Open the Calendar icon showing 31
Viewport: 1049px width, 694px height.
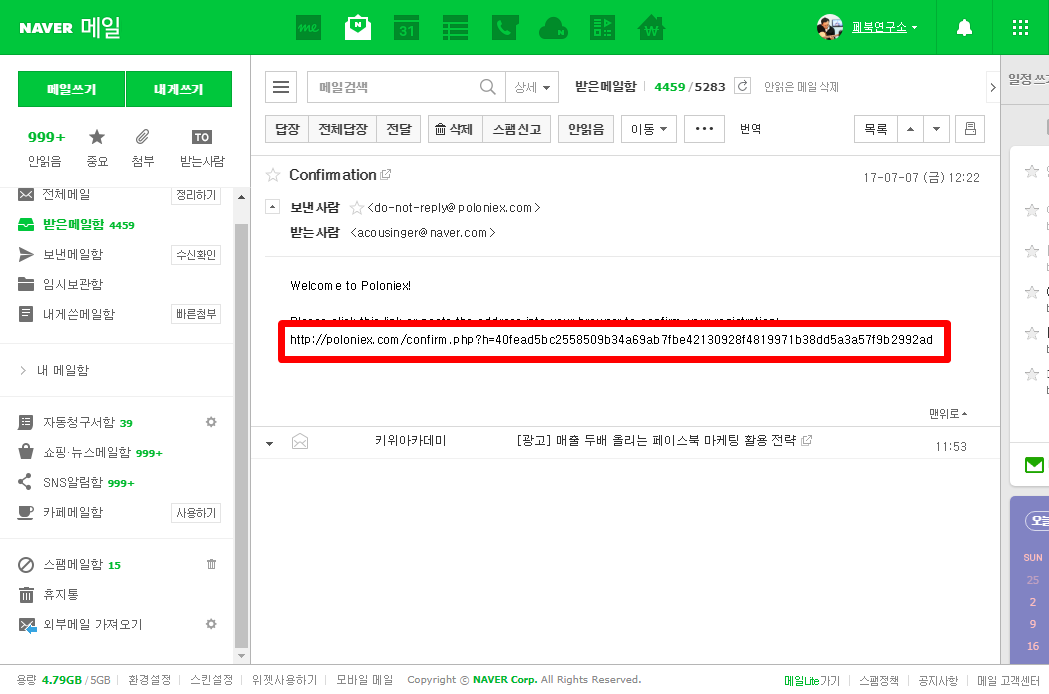click(x=406, y=28)
